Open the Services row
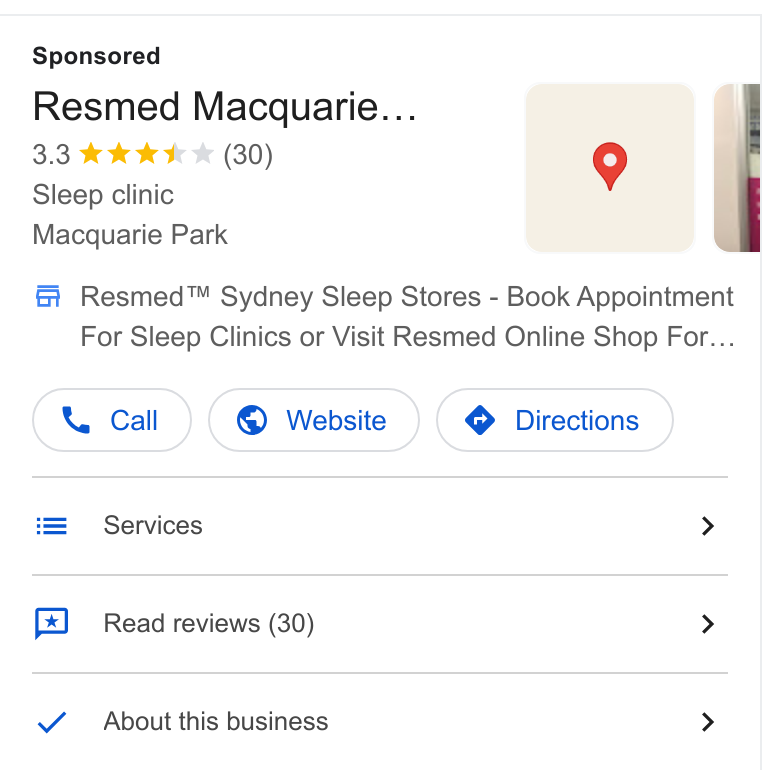The width and height of the screenshot is (776, 770). point(380,526)
